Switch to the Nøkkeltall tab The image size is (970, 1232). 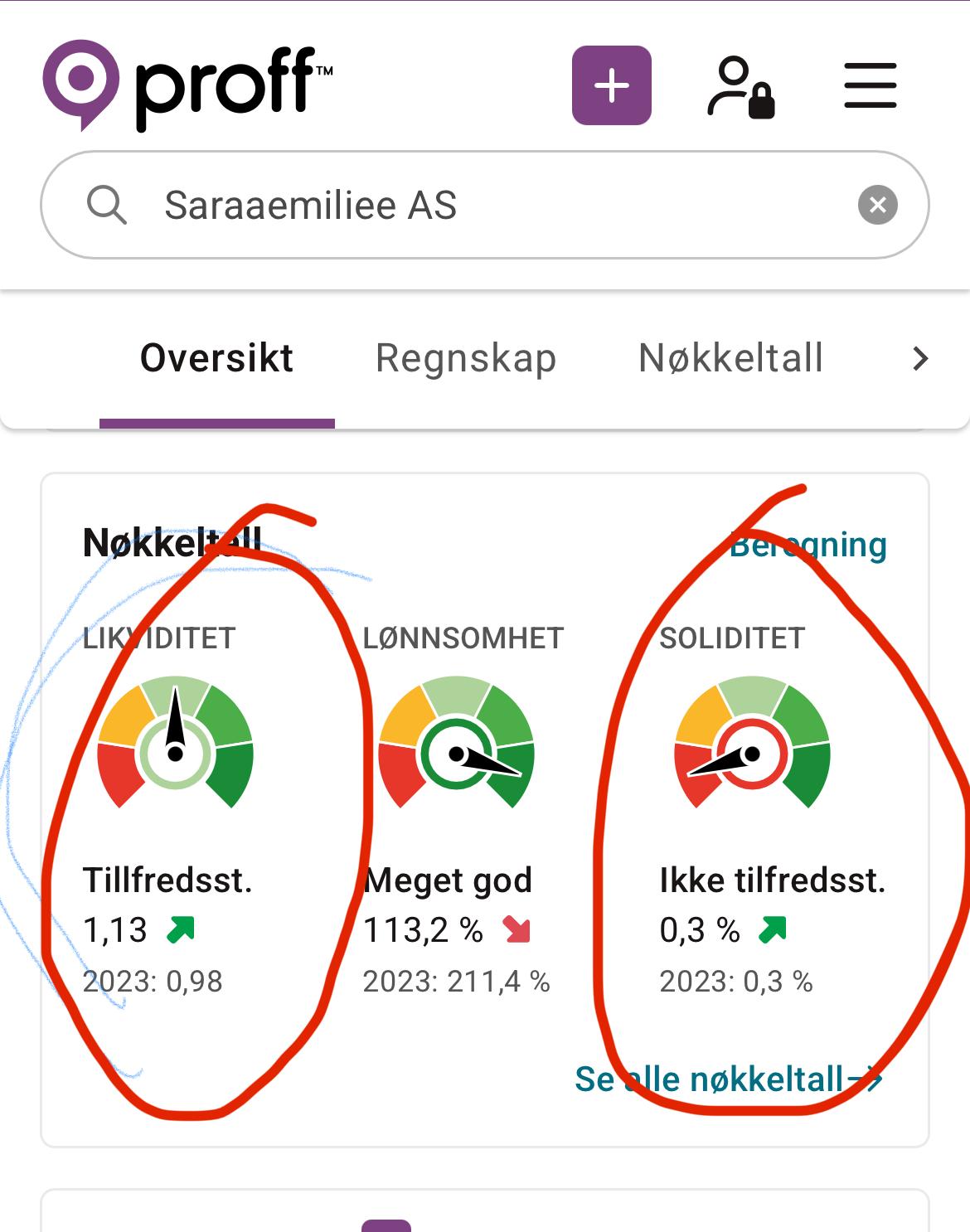click(730, 358)
